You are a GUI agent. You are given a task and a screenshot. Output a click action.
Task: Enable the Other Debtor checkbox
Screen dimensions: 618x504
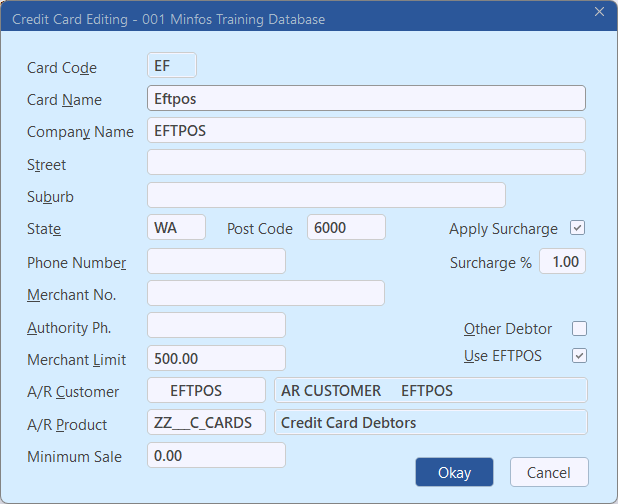(x=579, y=328)
